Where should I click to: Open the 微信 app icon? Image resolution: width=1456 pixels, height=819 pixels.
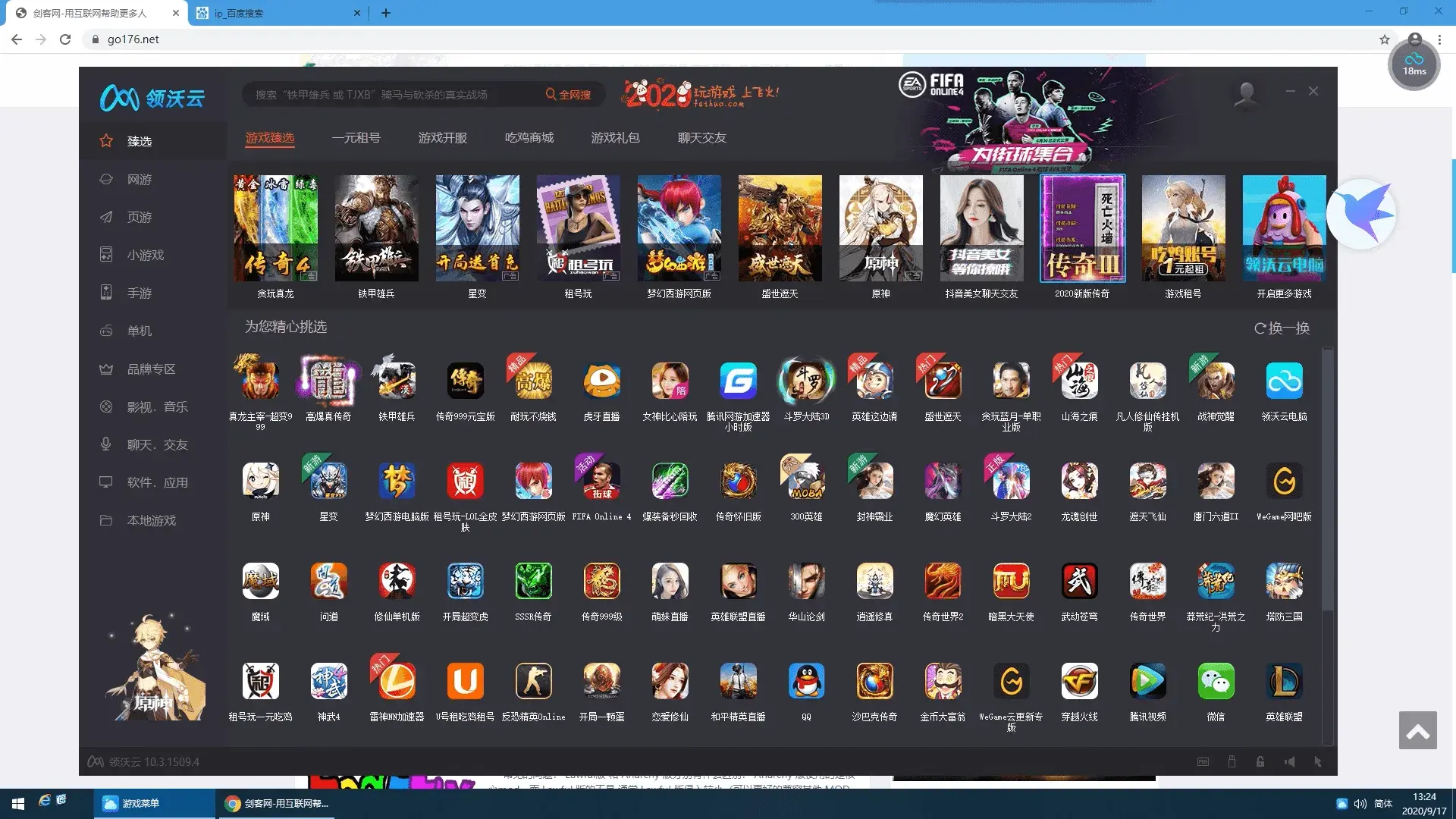(1216, 681)
